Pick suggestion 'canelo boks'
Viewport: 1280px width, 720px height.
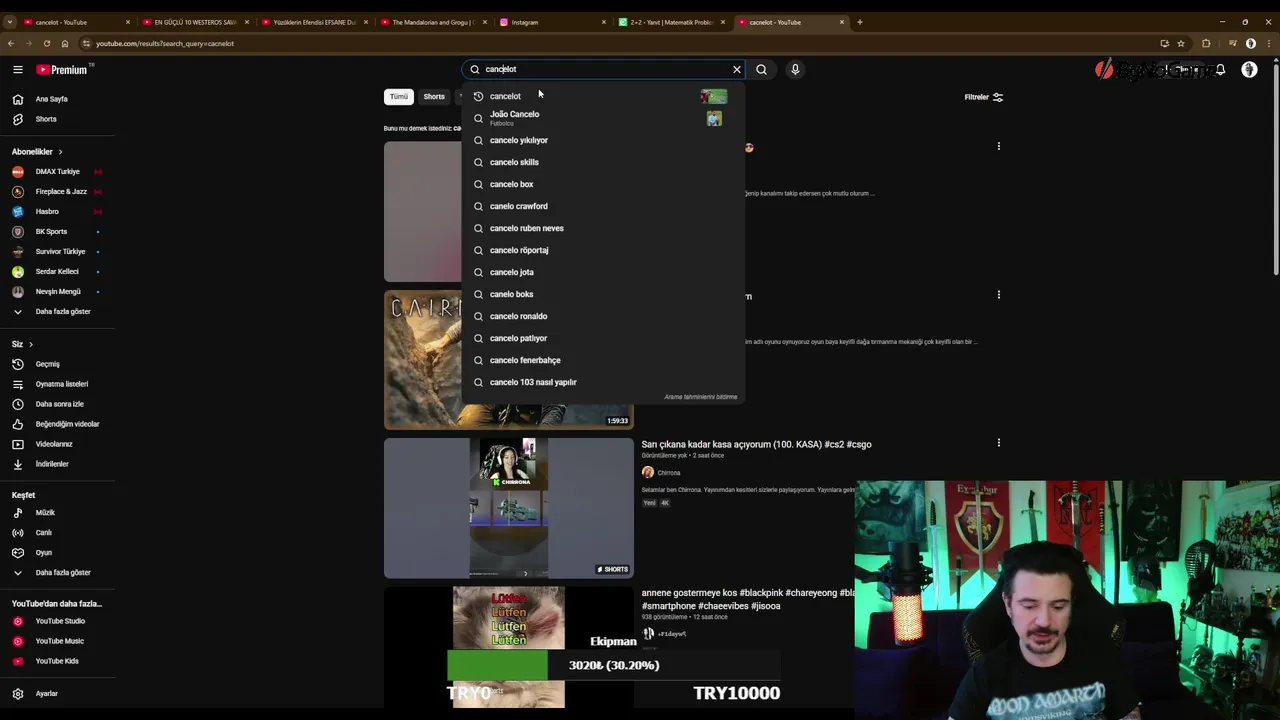tap(604, 294)
